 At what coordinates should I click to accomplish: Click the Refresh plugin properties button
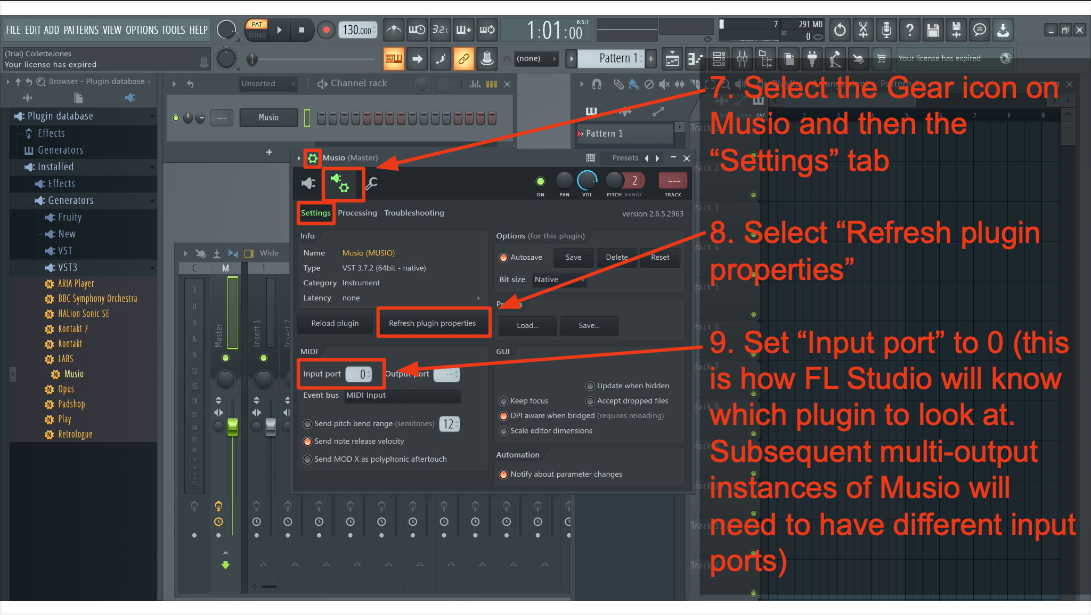pos(433,324)
